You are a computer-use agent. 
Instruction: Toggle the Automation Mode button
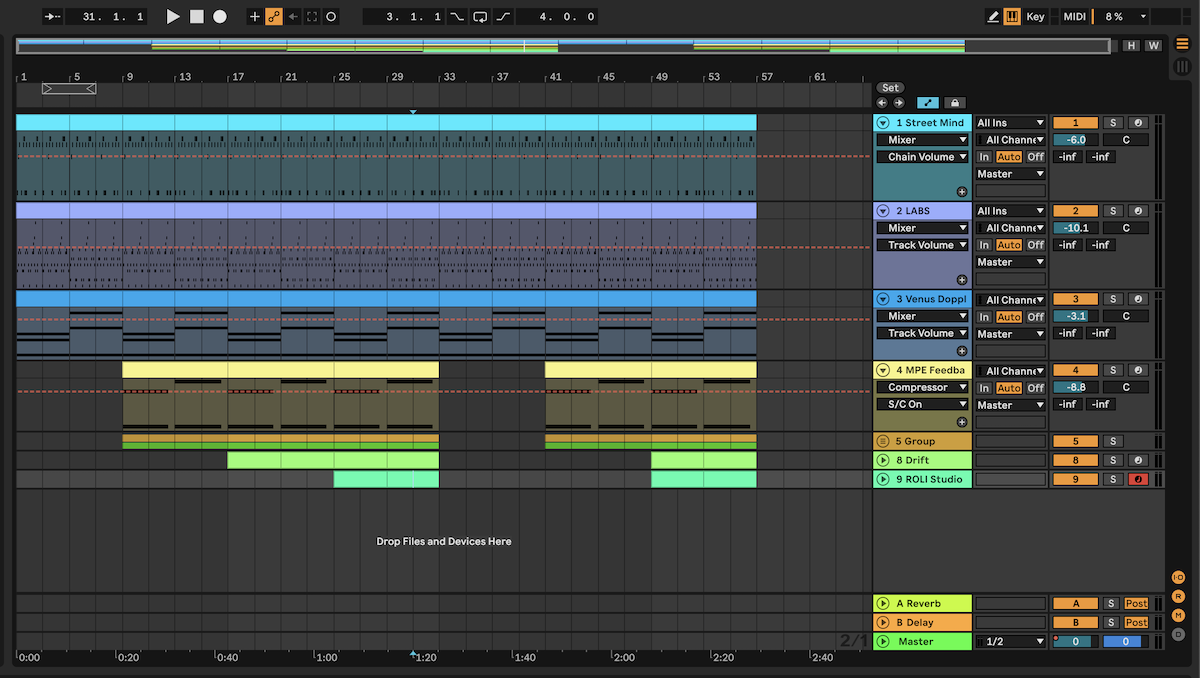click(928, 103)
